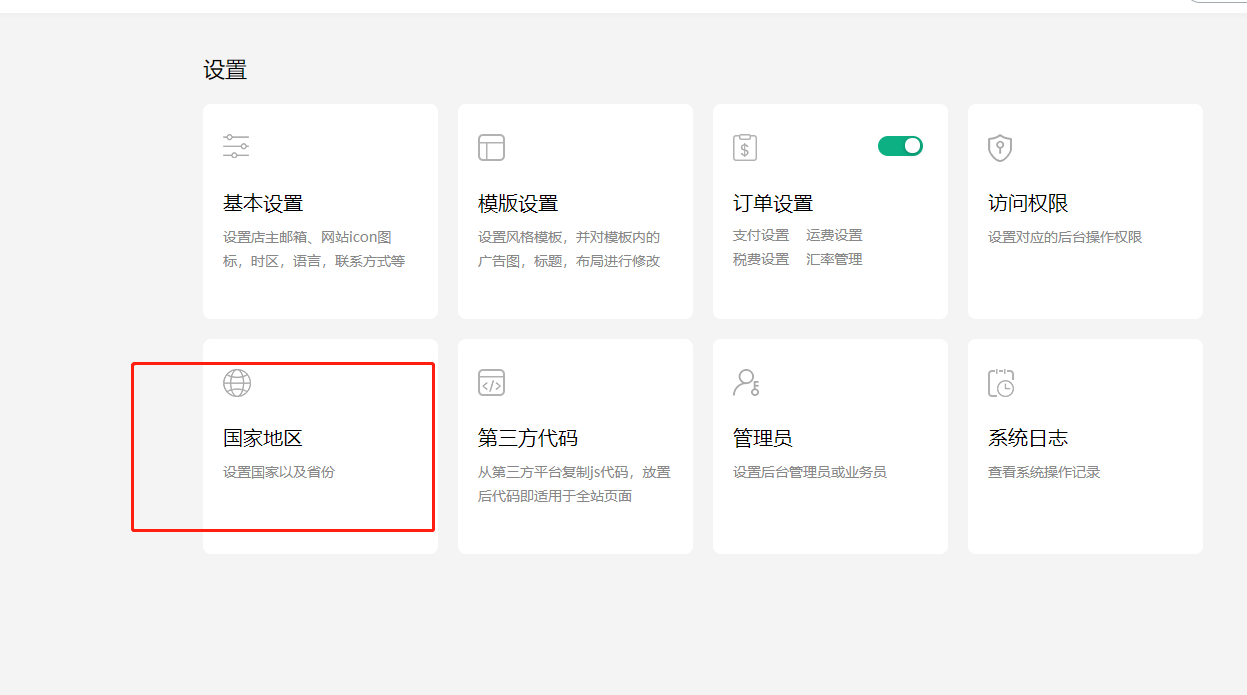Click the Order Settings clipboard dollar icon
This screenshot has height=695, width=1247.
click(745, 147)
